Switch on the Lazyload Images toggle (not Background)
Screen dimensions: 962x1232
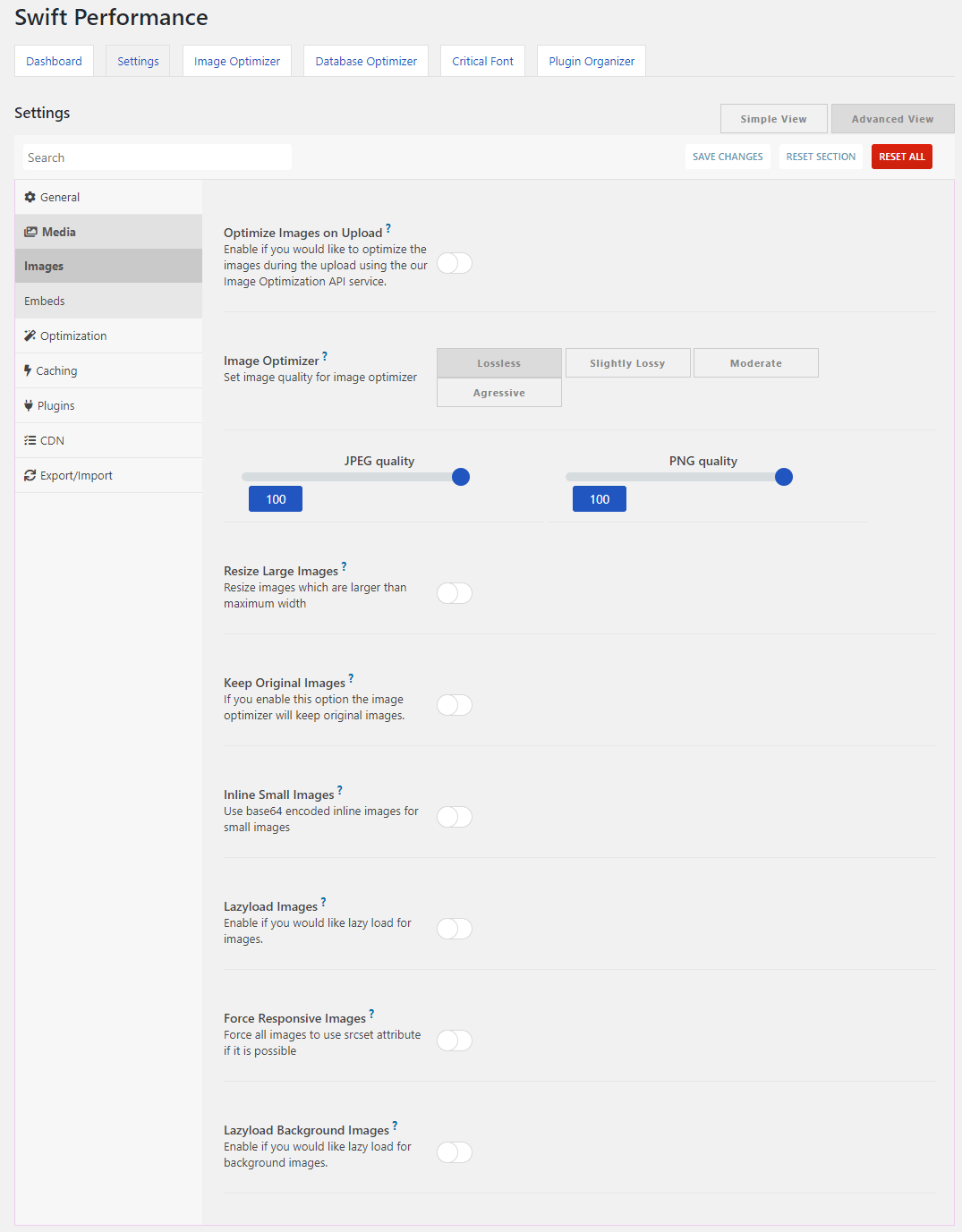[x=455, y=929]
